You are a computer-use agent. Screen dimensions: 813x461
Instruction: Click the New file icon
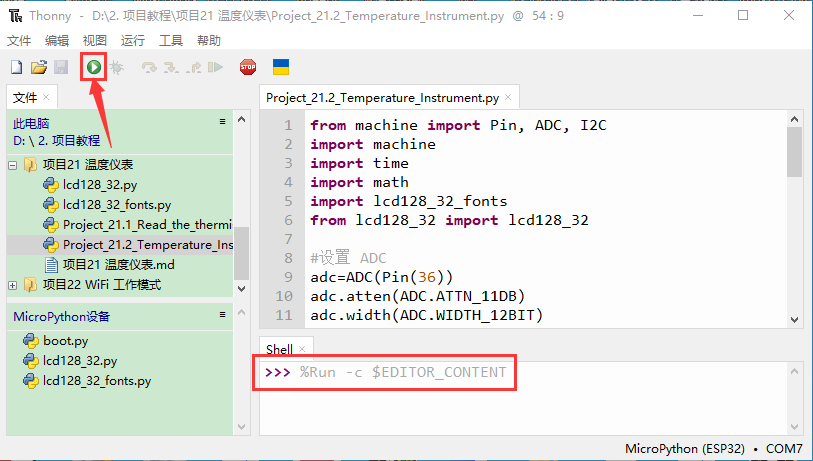point(16,67)
